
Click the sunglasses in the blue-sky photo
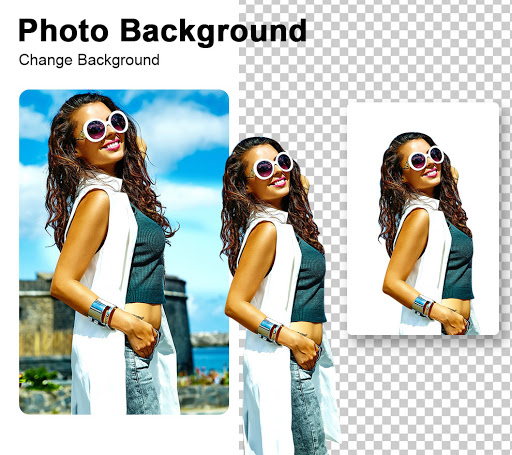[105, 126]
